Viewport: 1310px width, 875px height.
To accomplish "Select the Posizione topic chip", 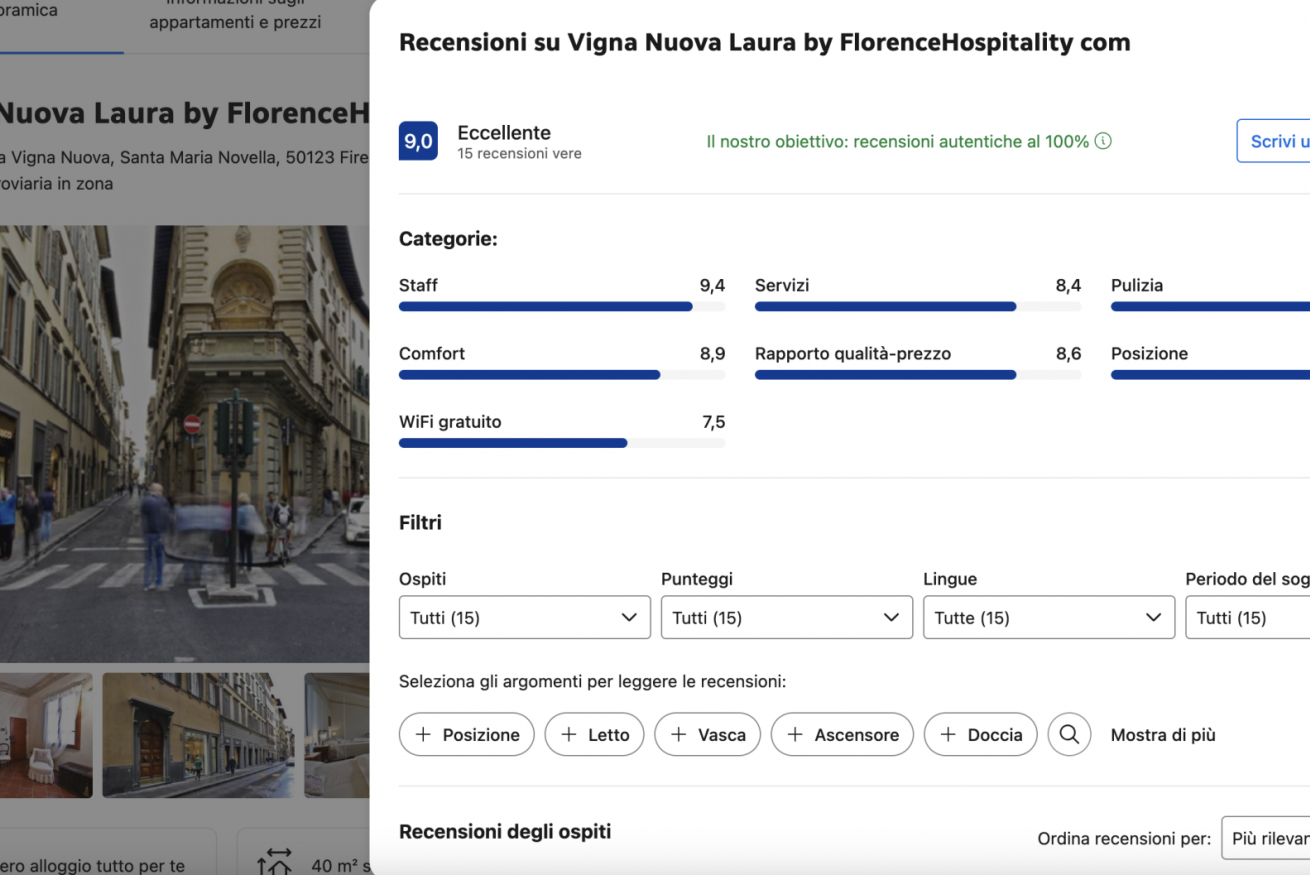I will pos(466,735).
